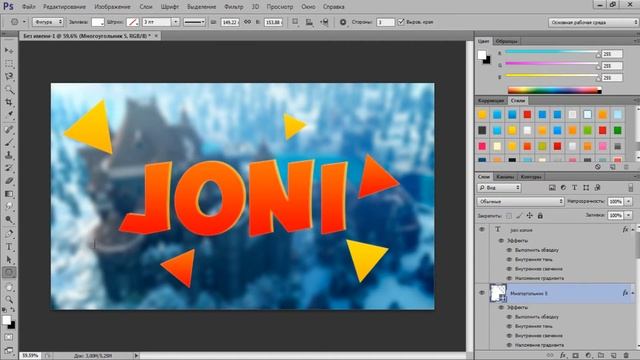Image resolution: width=640 pixels, height=360 pixels.
Task: Select the Brush tool
Action: coord(9,142)
